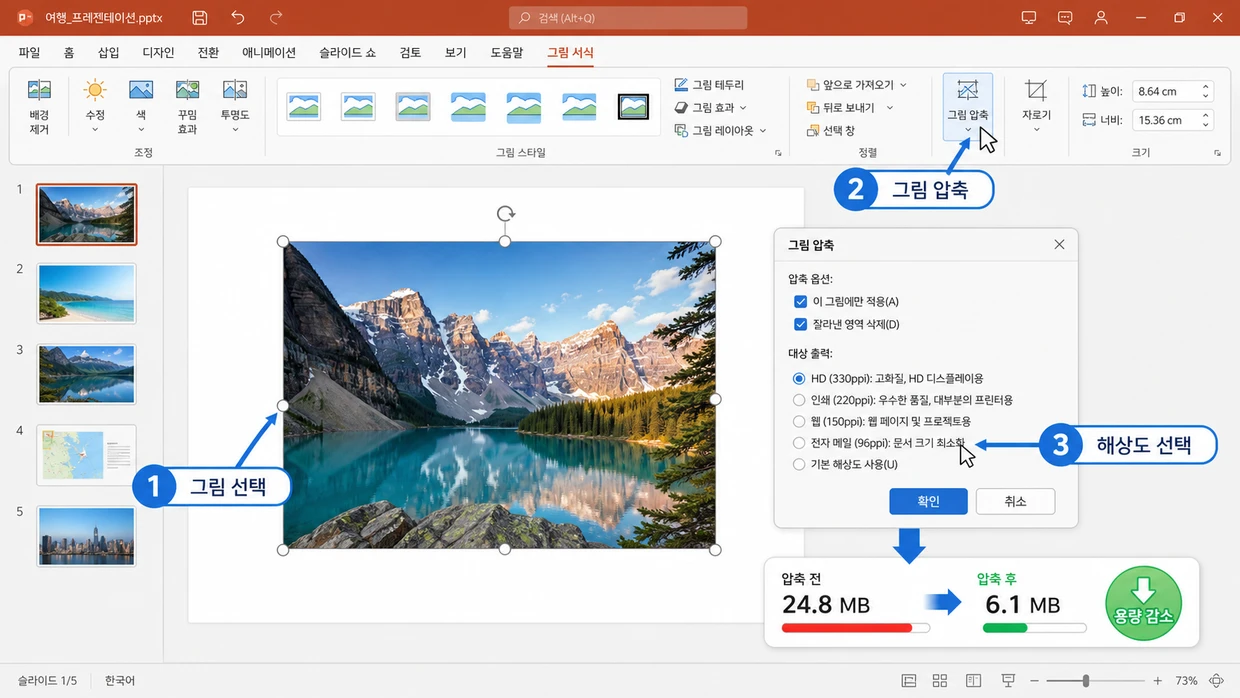Open the 색 color adjustment tool
The width and height of the screenshot is (1240, 698).
141,107
